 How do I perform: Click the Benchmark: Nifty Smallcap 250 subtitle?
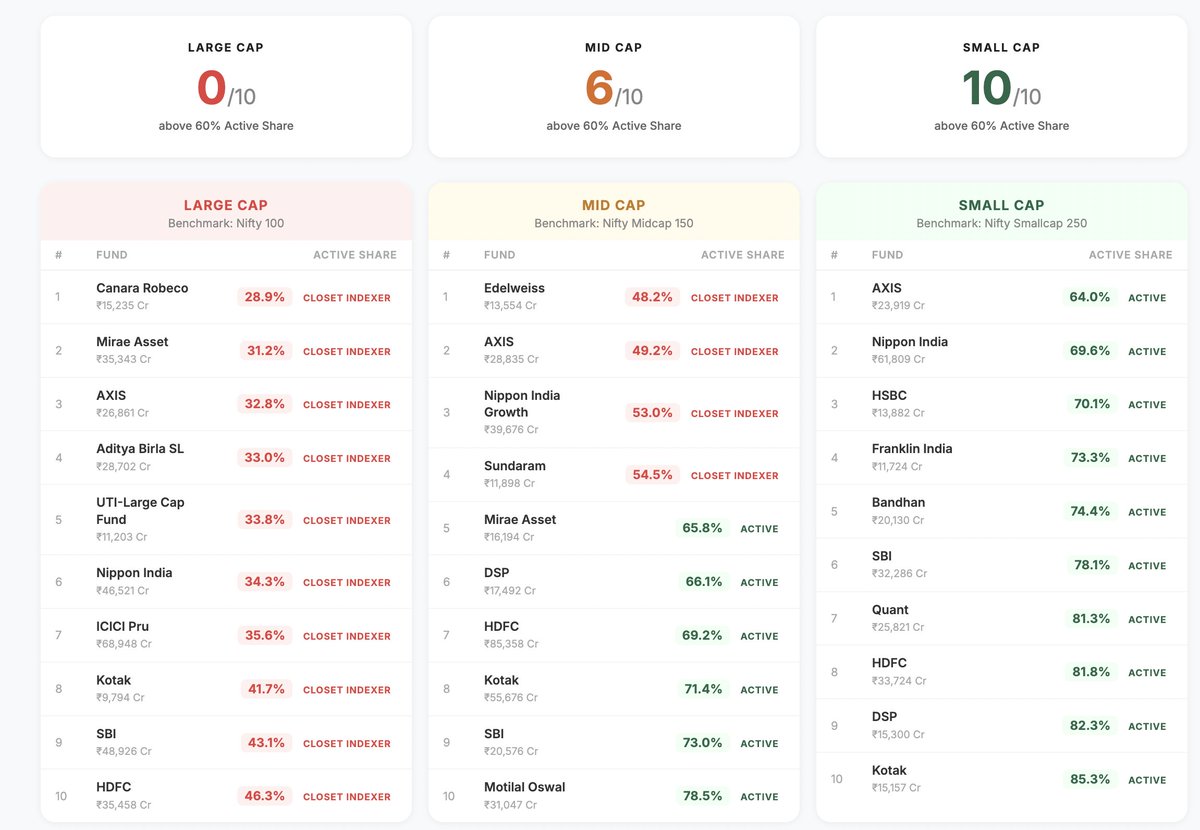[x=1002, y=224]
